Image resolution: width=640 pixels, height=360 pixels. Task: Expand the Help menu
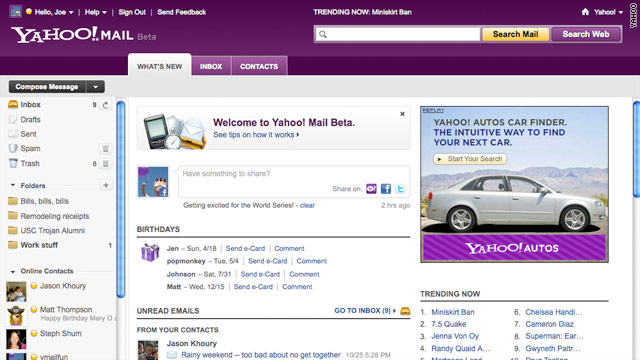pos(96,12)
